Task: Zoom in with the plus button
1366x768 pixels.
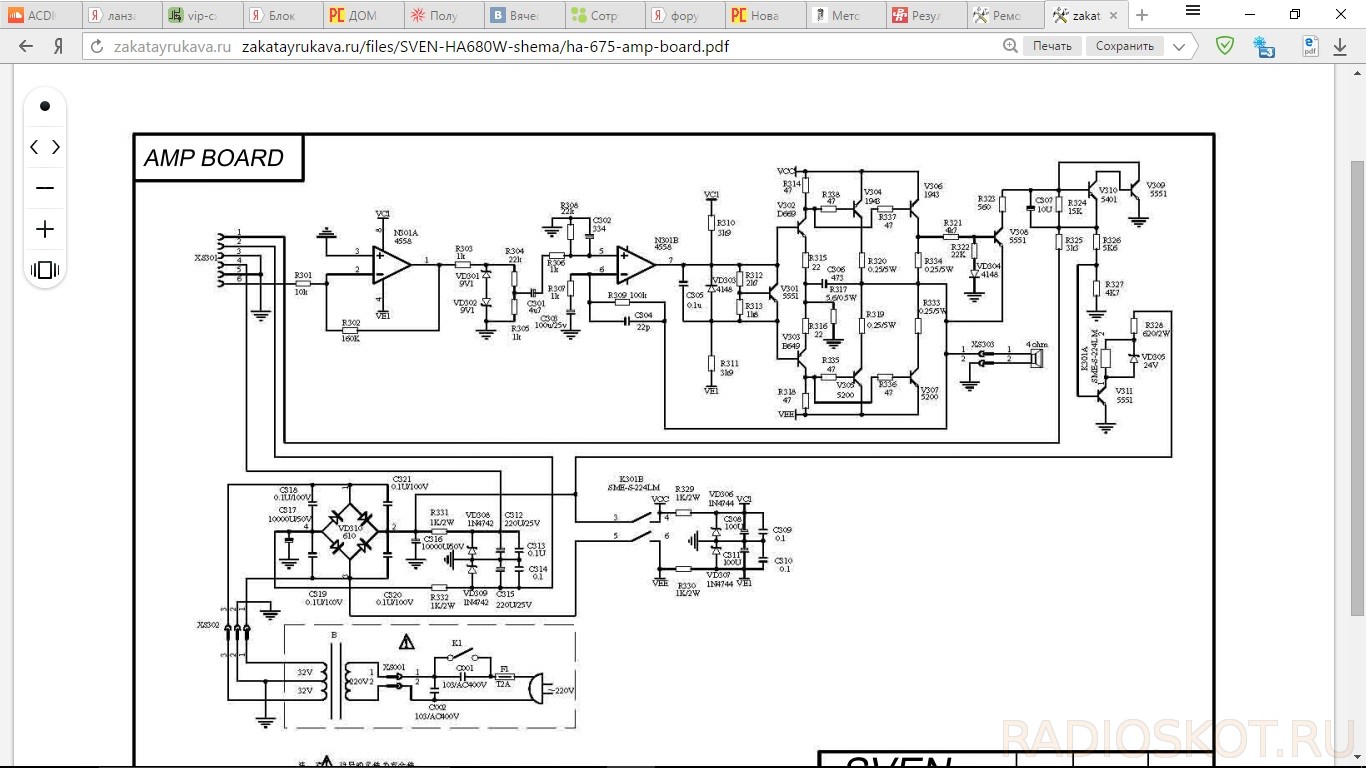Action: pyautogui.click(x=45, y=229)
